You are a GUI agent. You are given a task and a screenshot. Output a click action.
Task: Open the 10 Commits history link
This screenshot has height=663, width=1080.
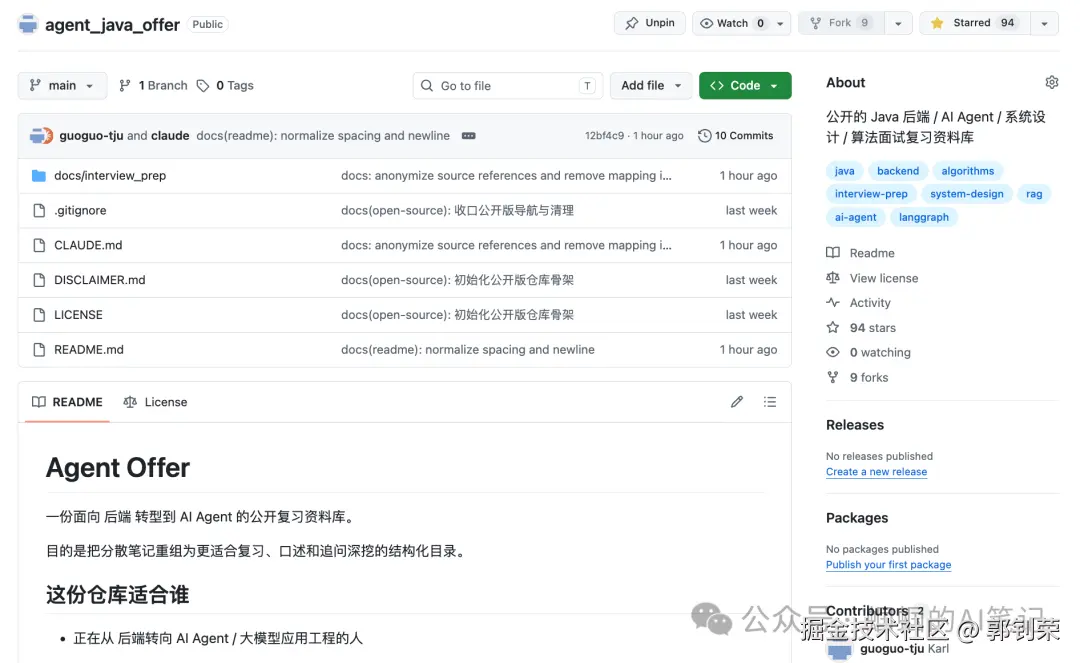(x=736, y=136)
